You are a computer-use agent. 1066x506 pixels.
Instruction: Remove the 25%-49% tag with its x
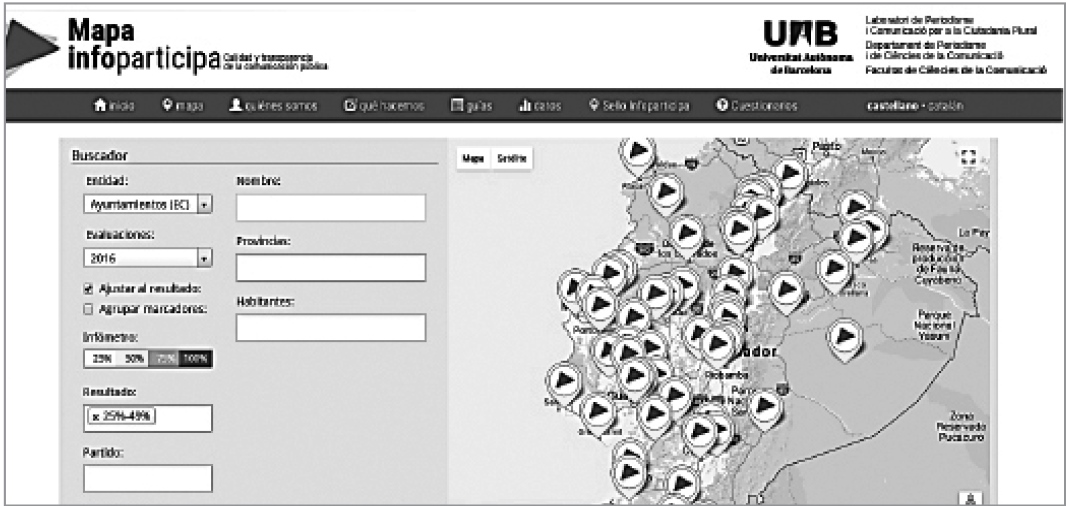96,416
